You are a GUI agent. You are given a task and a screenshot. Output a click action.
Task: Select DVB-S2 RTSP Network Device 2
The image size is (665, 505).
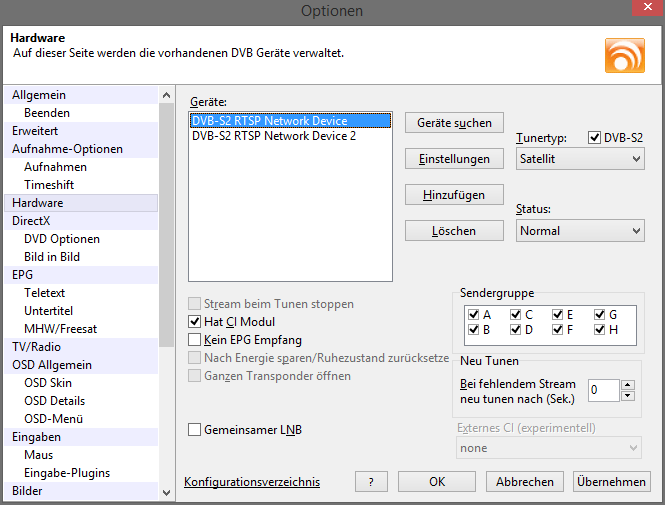pos(273,136)
